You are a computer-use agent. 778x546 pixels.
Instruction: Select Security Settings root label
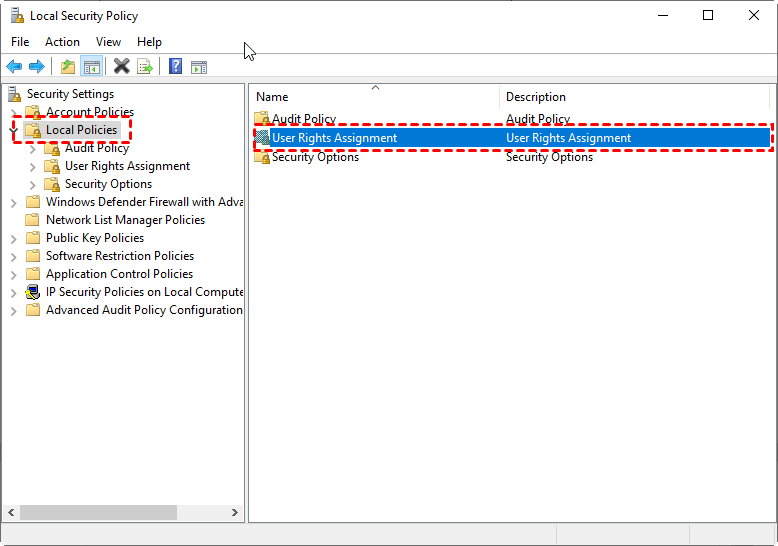(x=70, y=94)
